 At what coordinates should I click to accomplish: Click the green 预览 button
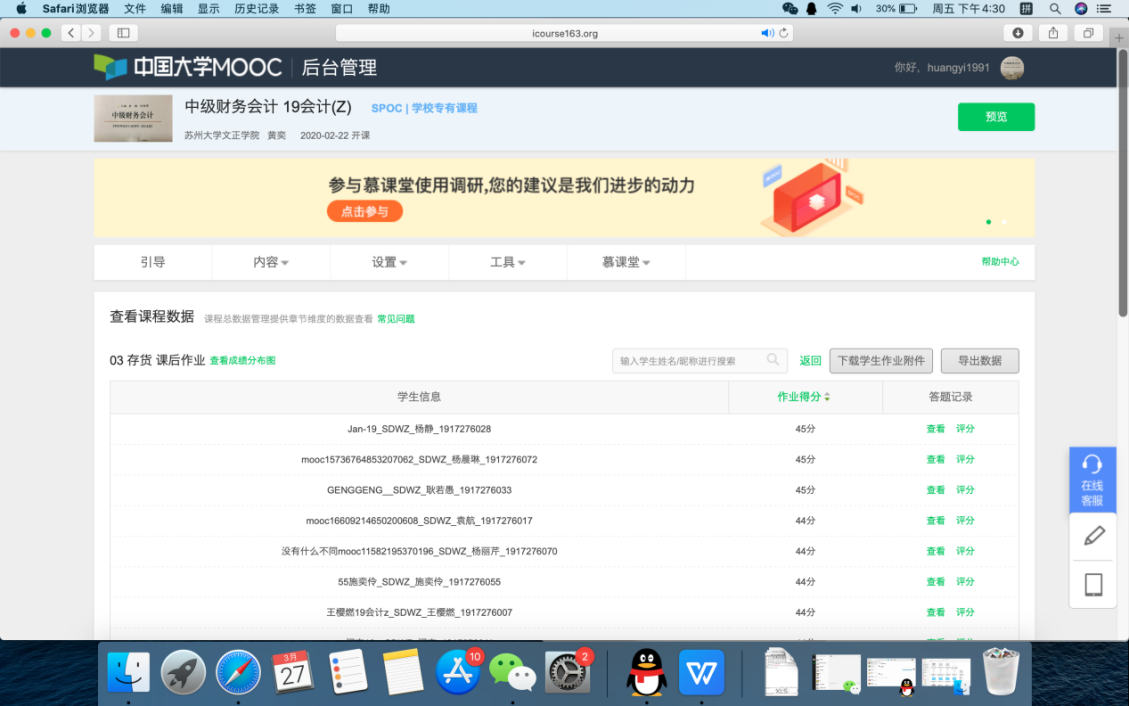pyautogui.click(x=995, y=117)
